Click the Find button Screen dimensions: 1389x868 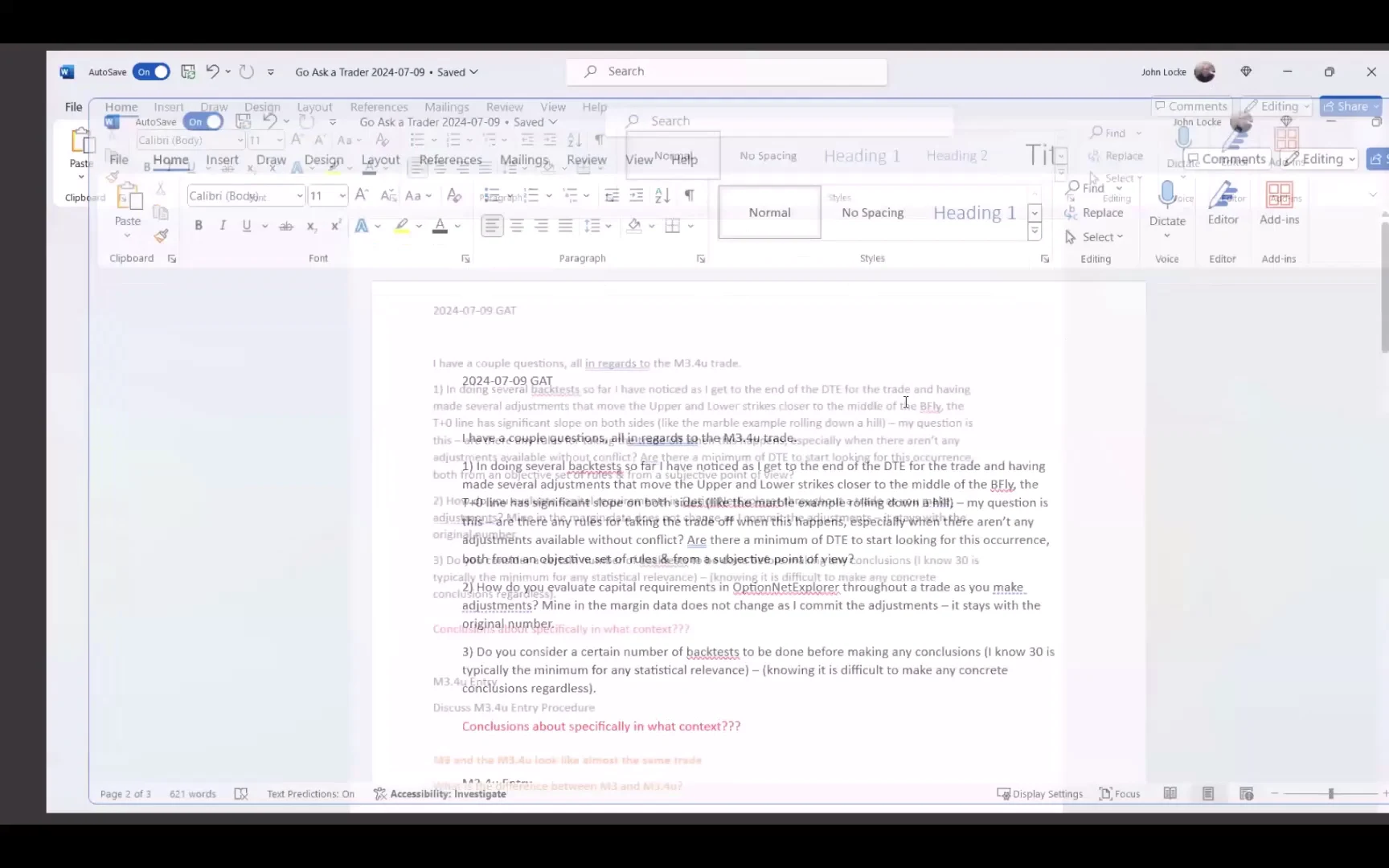[x=1085, y=188]
